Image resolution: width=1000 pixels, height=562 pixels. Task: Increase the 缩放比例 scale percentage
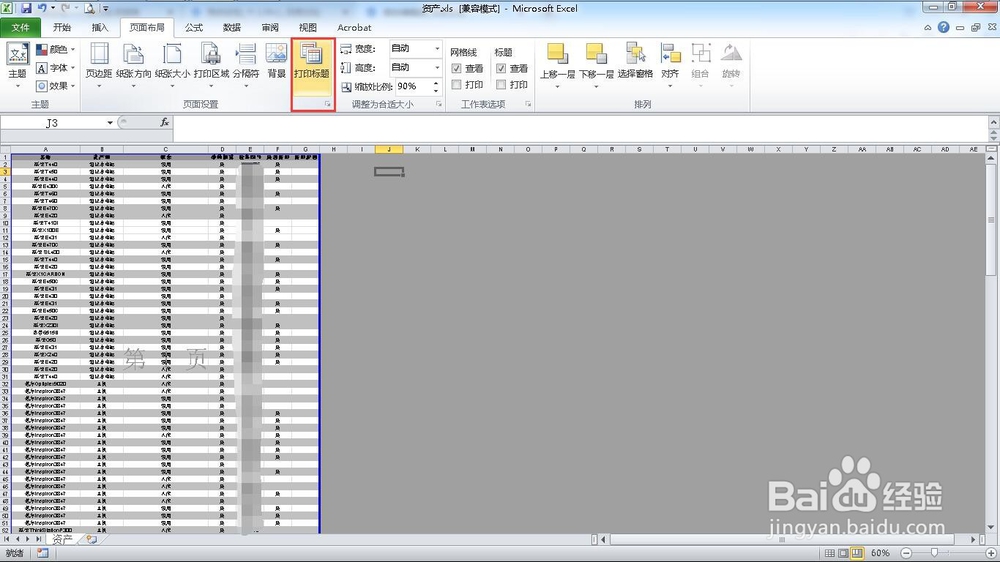436,83
